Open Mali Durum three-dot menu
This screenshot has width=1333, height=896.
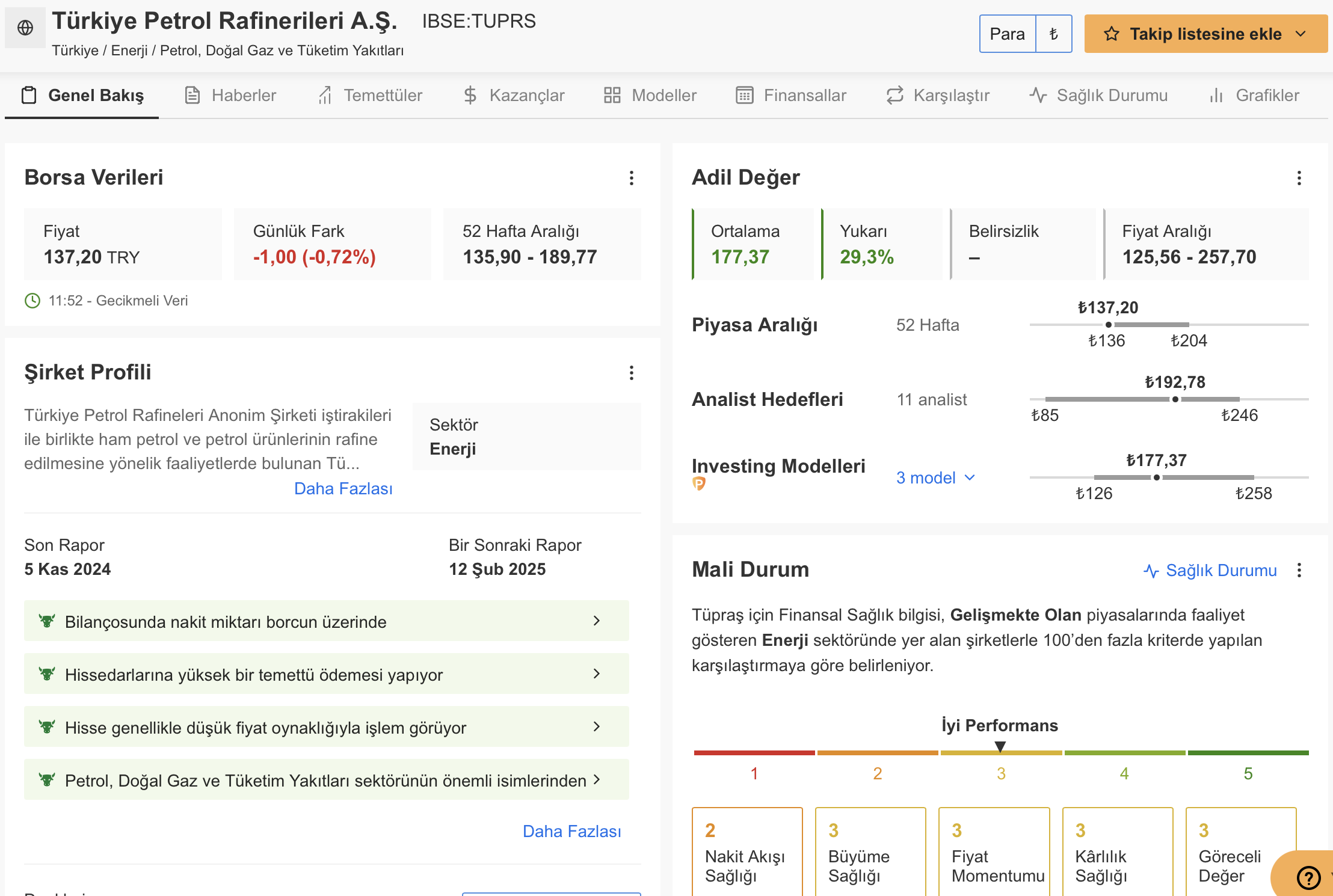click(1299, 570)
